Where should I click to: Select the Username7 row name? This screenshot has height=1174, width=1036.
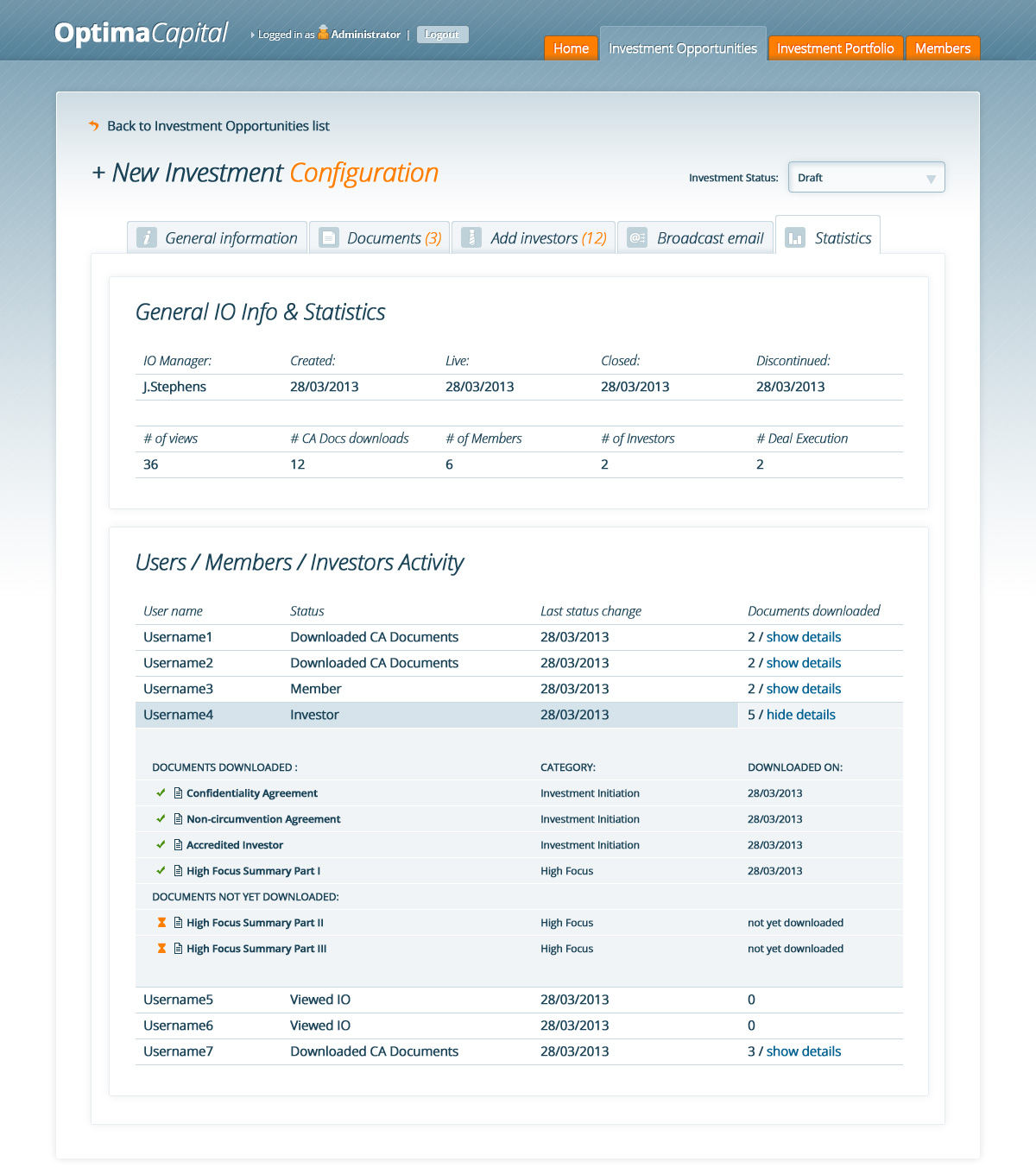tap(178, 1051)
